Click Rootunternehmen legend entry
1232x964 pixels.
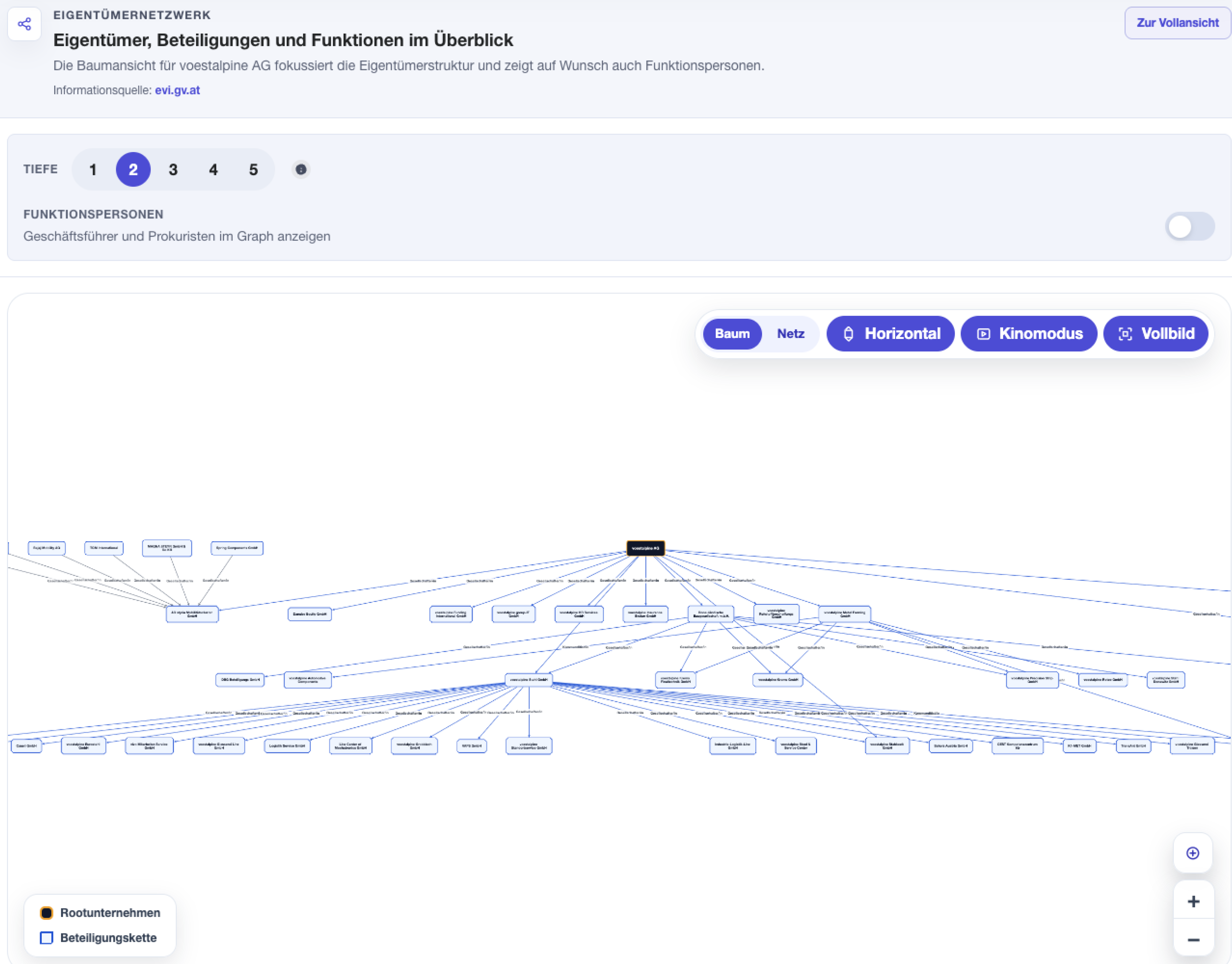pos(100,913)
